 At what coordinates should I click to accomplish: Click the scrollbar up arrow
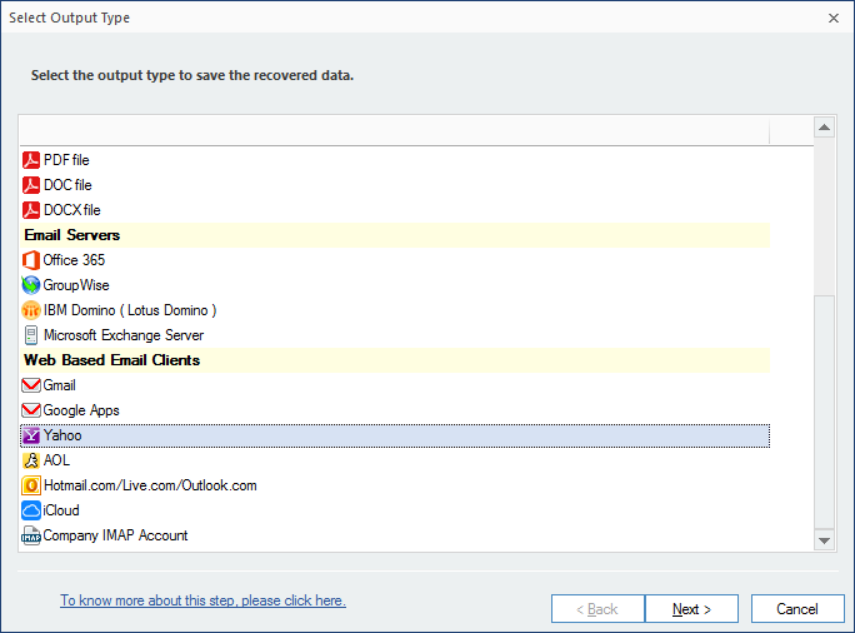tap(824, 128)
